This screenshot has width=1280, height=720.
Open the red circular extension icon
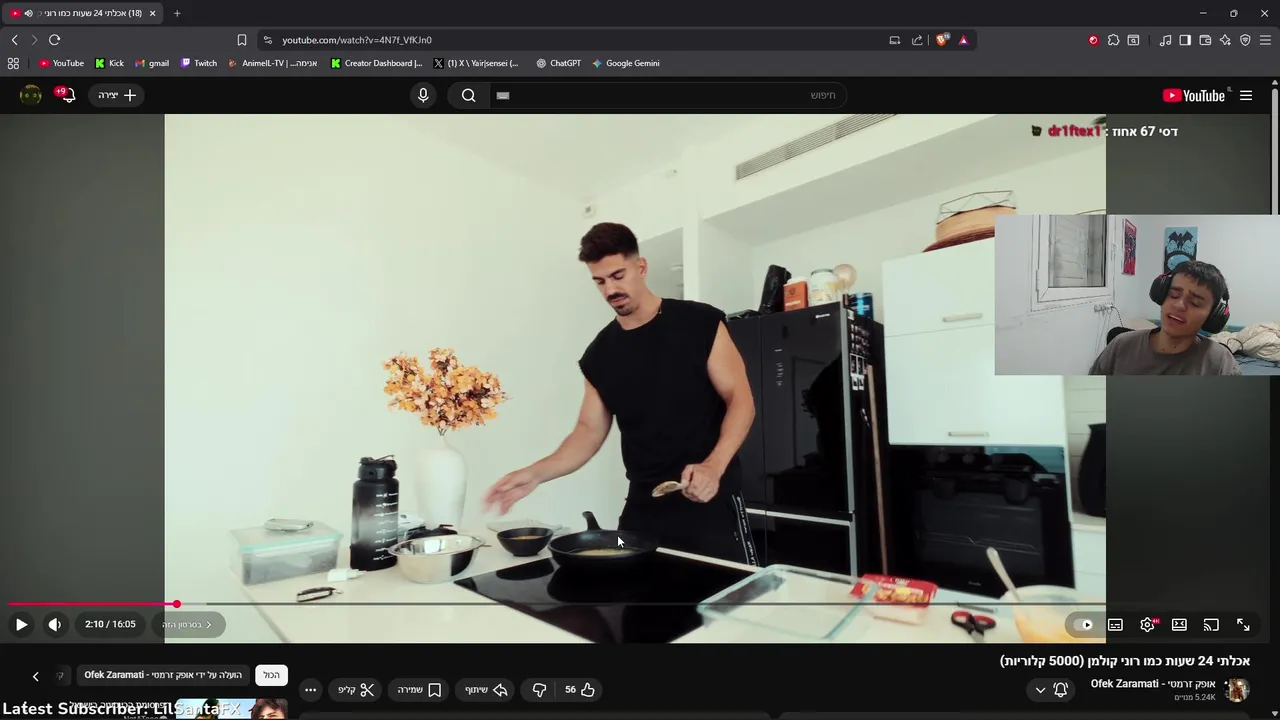[x=1093, y=40]
